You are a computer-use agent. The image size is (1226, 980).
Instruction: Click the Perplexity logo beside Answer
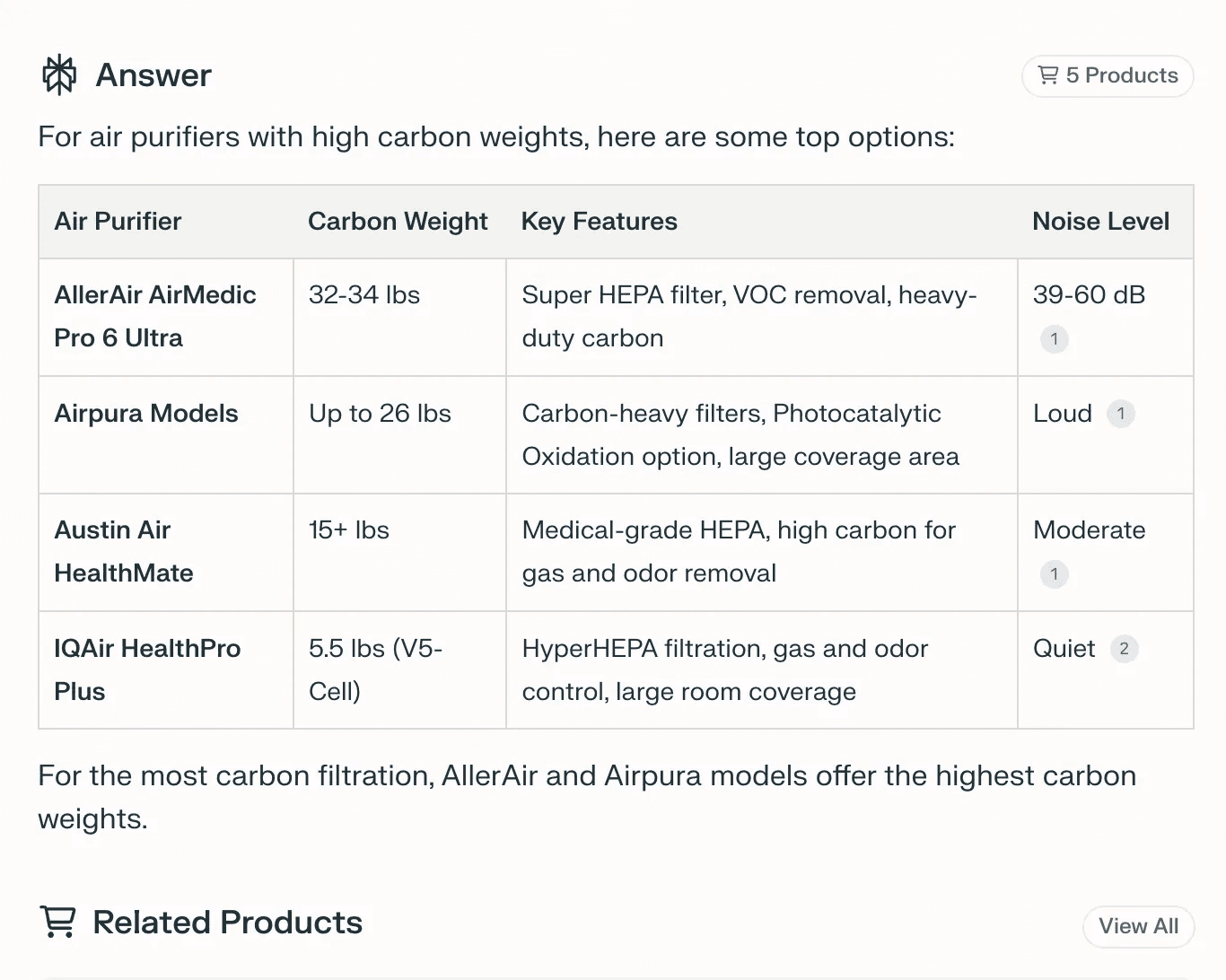tap(59, 75)
